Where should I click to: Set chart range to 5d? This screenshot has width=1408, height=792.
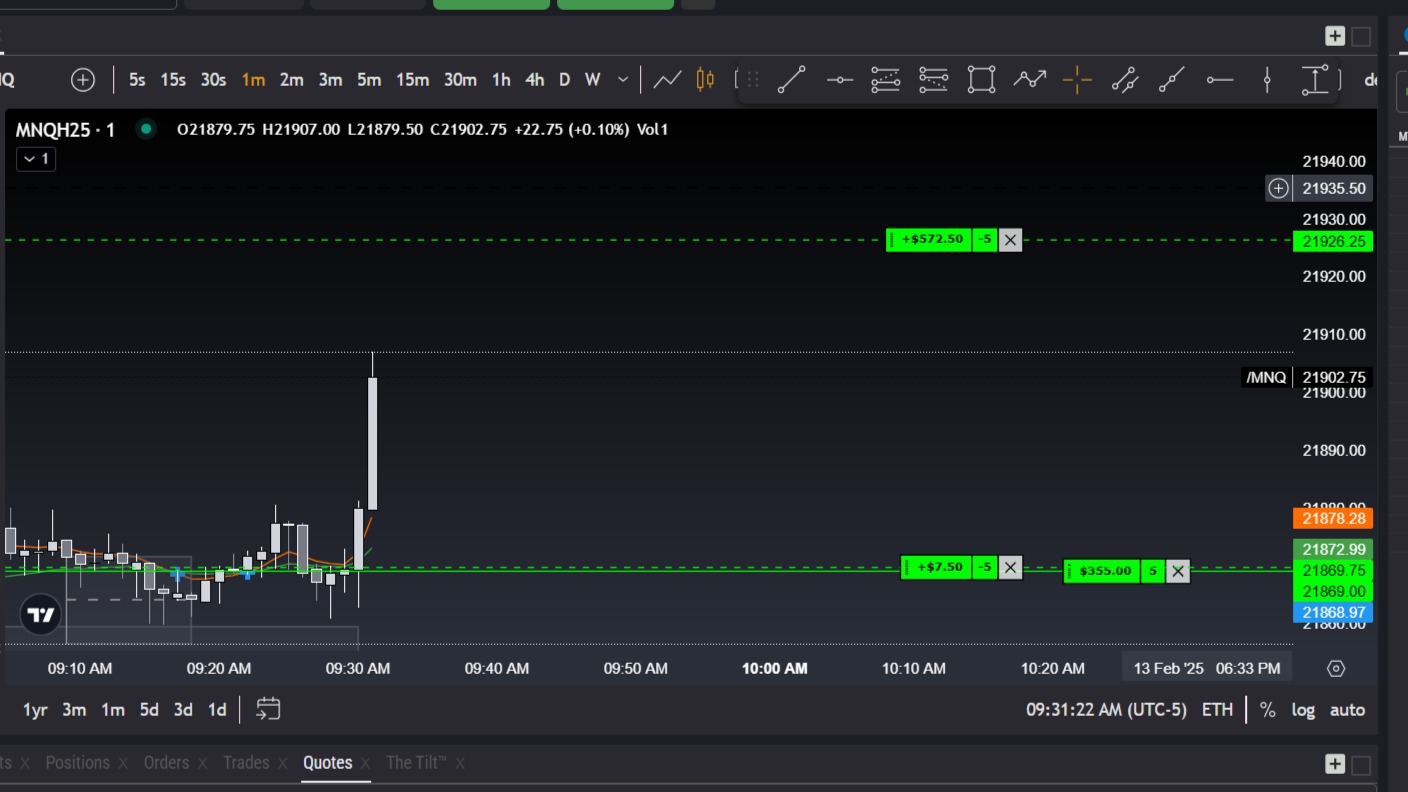(149, 710)
